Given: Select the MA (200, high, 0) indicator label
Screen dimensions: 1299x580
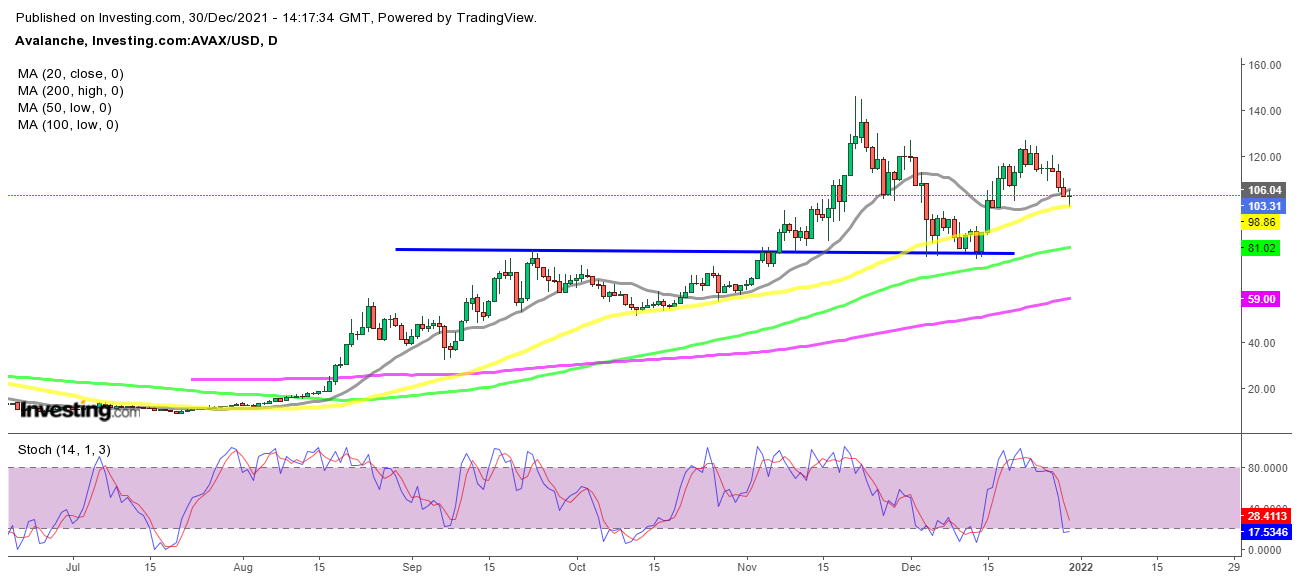Looking at the screenshot, I should (x=70, y=91).
